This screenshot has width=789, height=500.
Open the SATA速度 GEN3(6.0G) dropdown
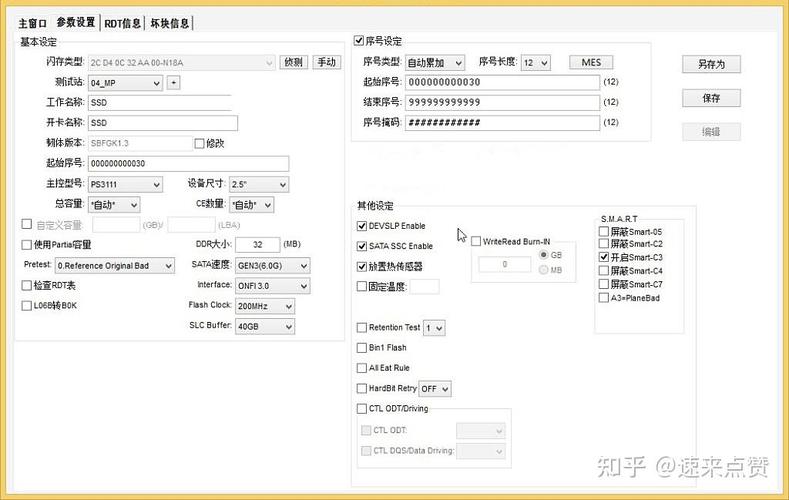(x=272, y=266)
